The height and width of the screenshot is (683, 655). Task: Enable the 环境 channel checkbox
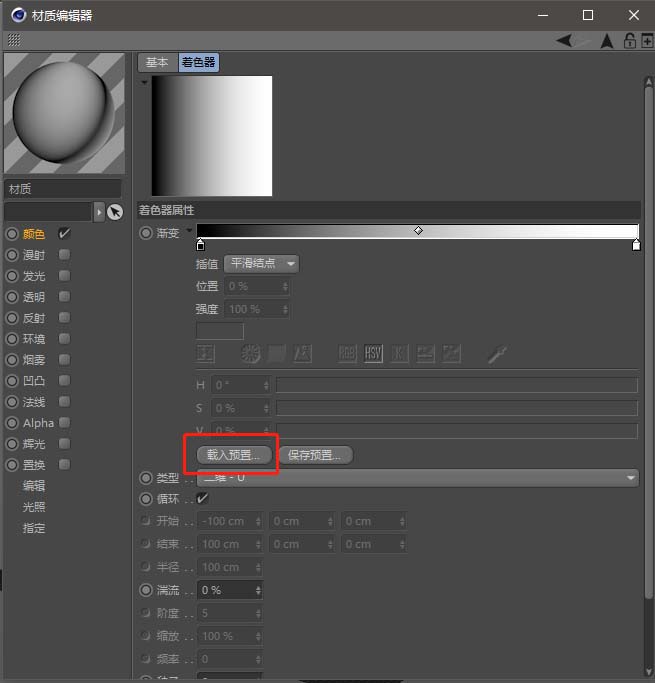point(64,338)
